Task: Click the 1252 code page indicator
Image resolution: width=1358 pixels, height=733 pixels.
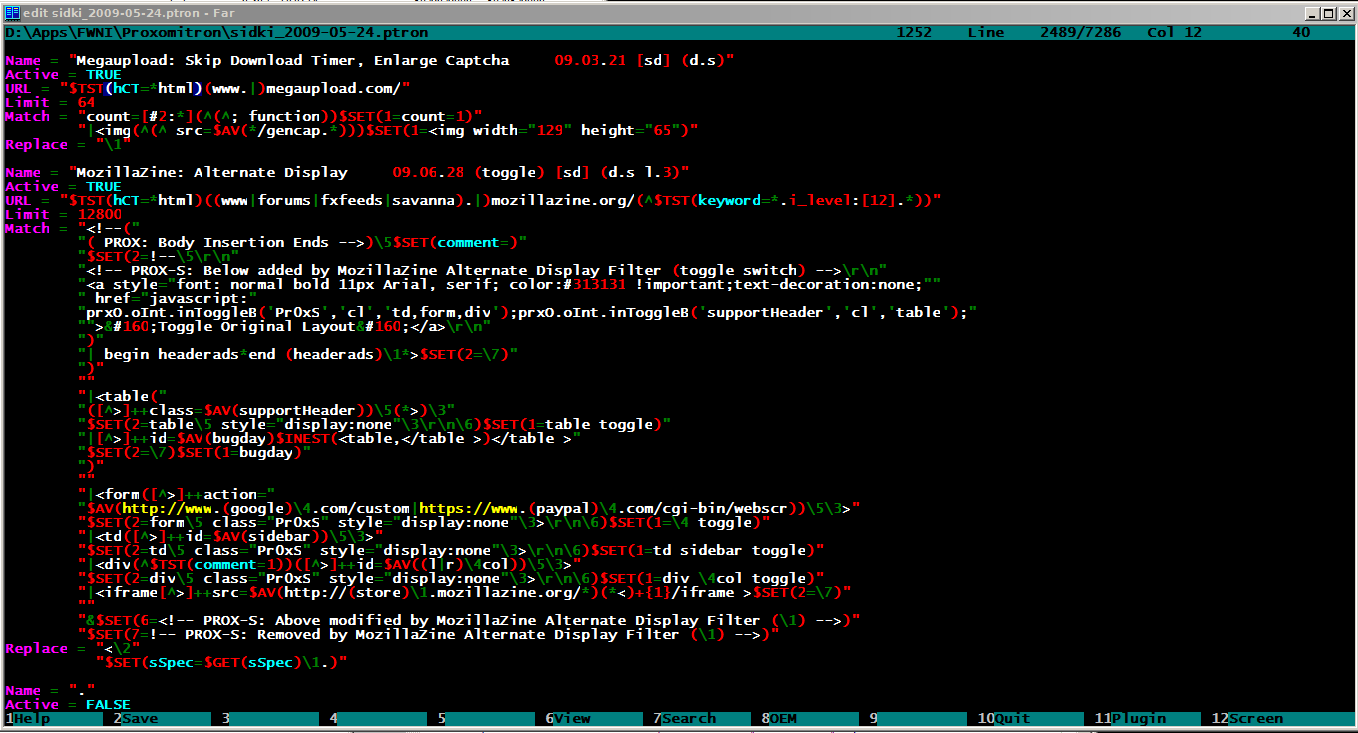Action: [913, 33]
